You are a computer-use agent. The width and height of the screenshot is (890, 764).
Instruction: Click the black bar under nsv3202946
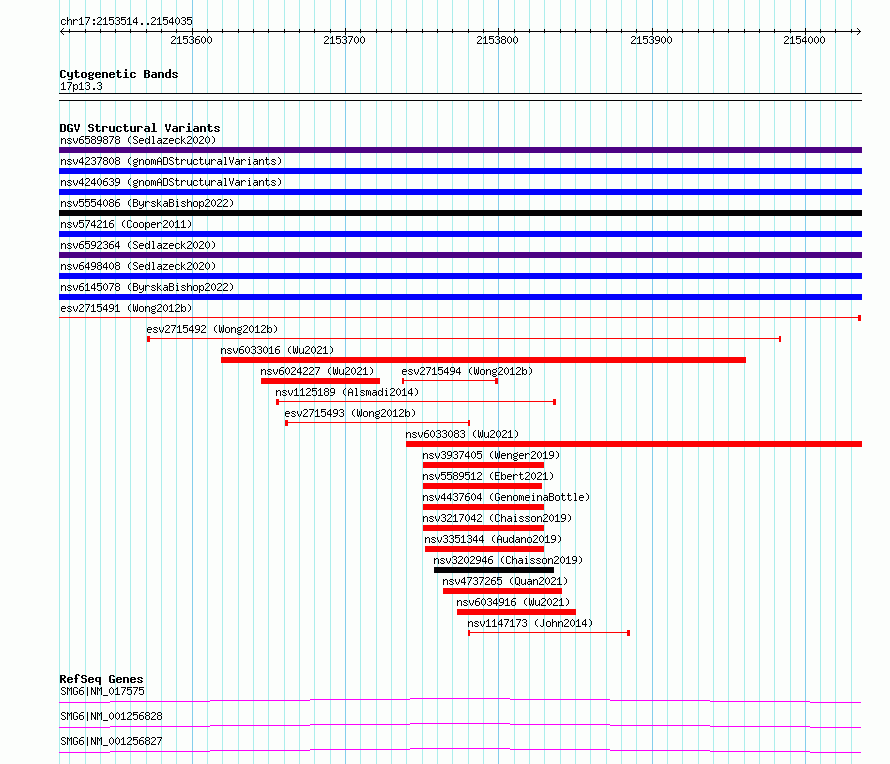click(494, 570)
